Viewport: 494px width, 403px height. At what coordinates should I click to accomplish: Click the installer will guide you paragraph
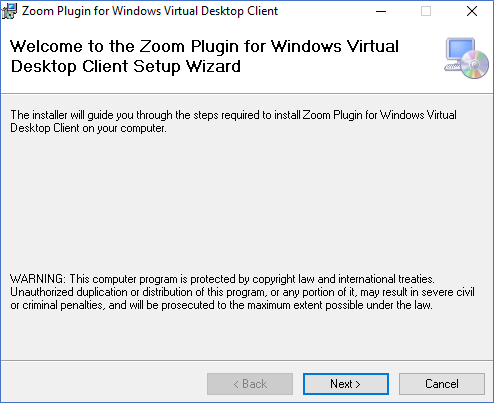233,121
